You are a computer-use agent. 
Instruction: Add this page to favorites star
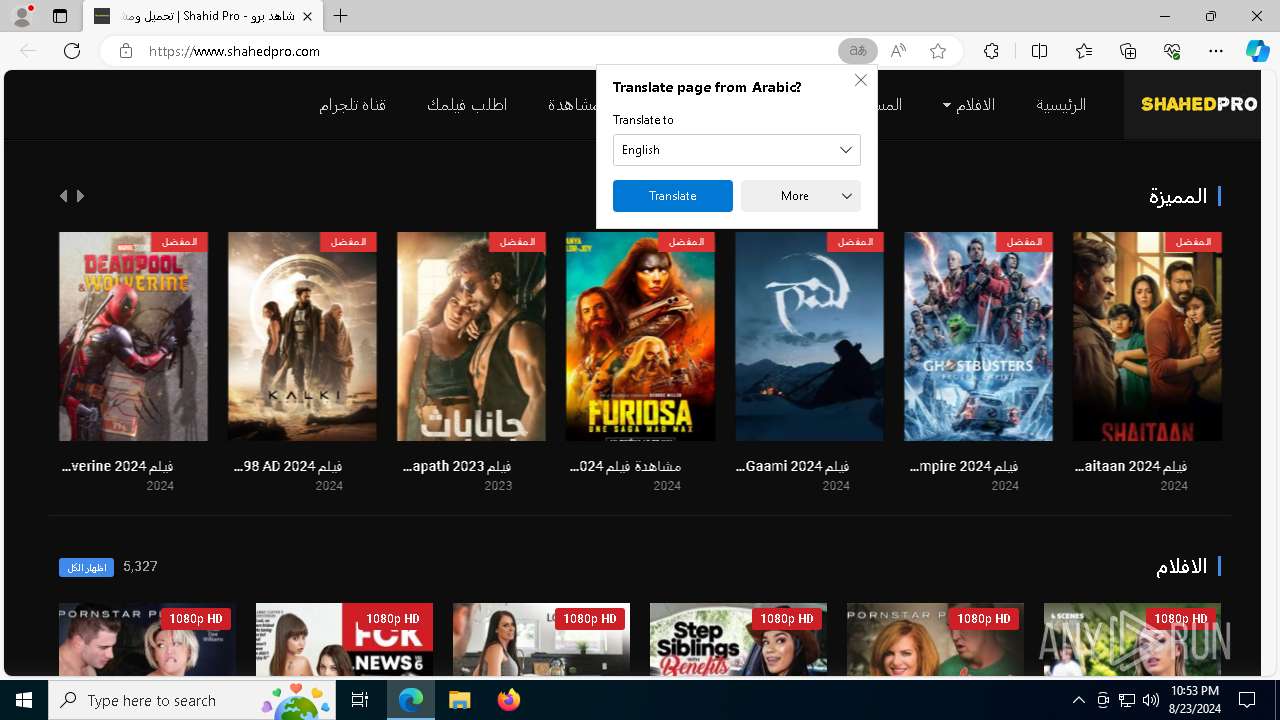pos(938,51)
